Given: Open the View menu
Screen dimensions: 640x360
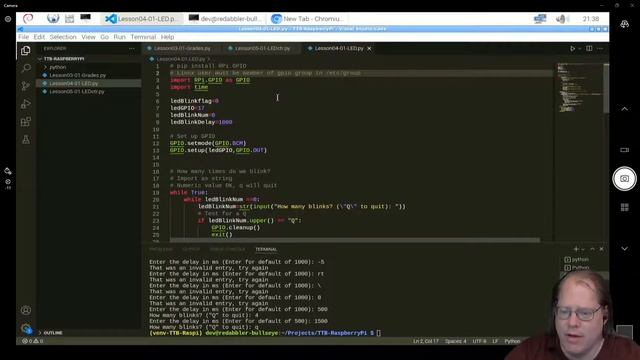Looking at the screenshot, I should 88,37.
